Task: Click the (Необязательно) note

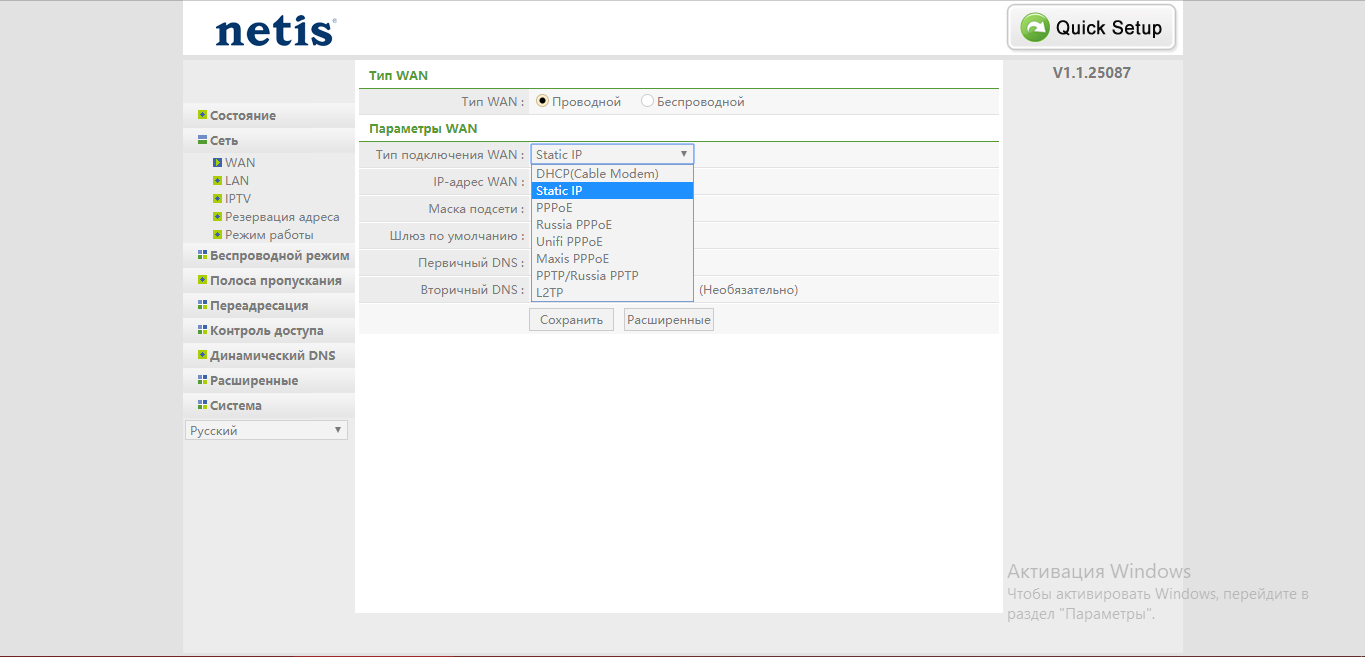Action: (x=748, y=289)
